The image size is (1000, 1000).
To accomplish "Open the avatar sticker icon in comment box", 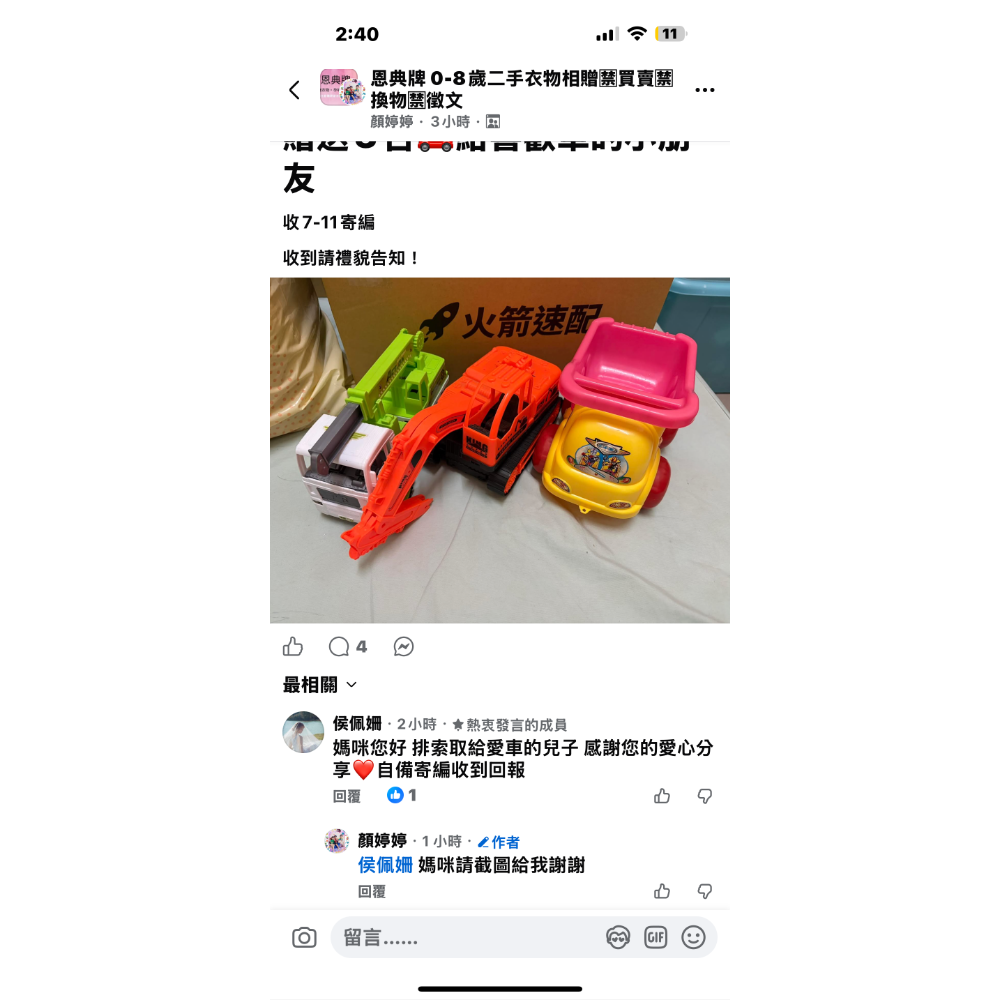I will tap(617, 938).
